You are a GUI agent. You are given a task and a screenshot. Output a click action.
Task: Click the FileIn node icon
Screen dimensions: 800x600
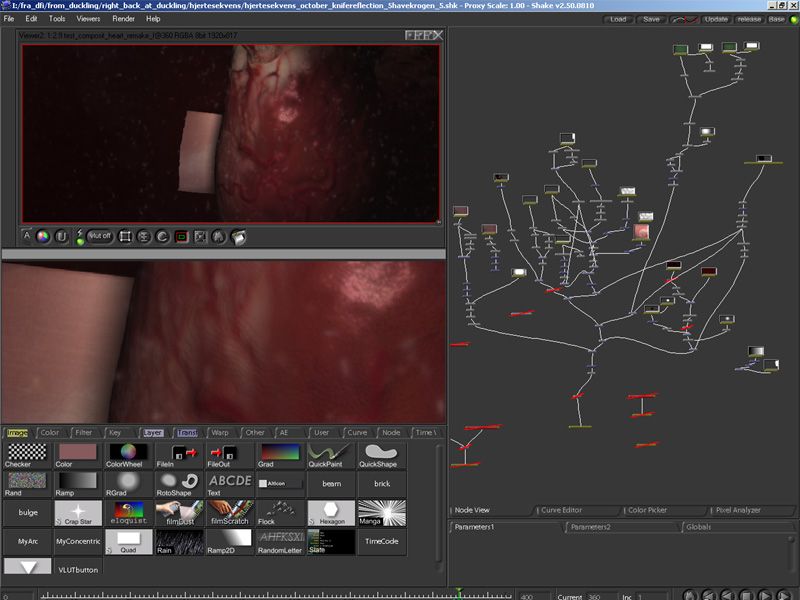(x=179, y=455)
